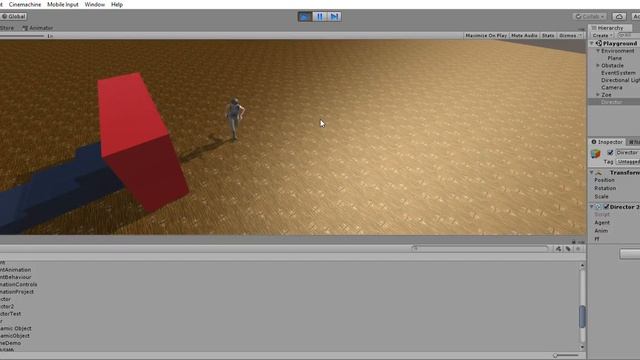Toggle the Director 2 script enabled checkbox
This screenshot has width=640, height=360.
607,207
